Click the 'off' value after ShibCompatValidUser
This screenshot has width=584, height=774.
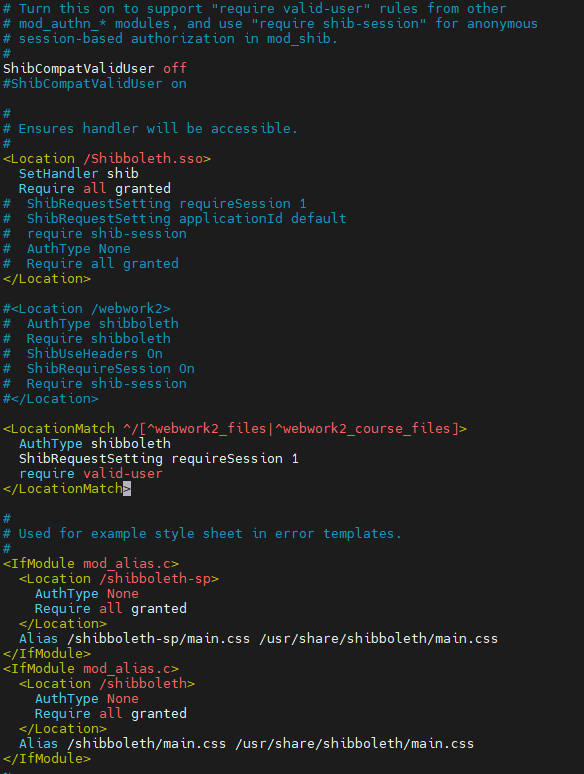pos(175,68)
